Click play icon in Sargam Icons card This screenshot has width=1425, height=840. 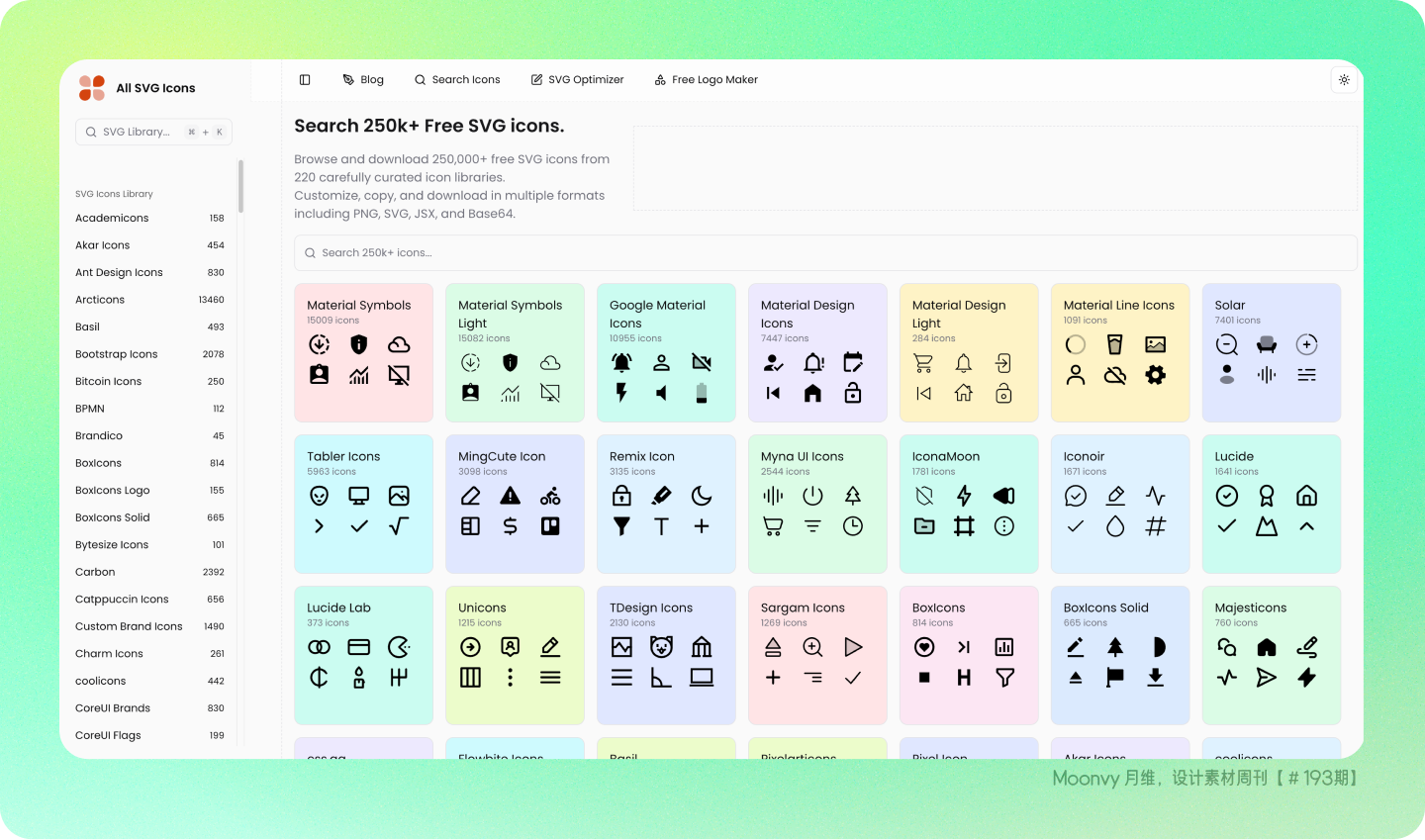853,647
